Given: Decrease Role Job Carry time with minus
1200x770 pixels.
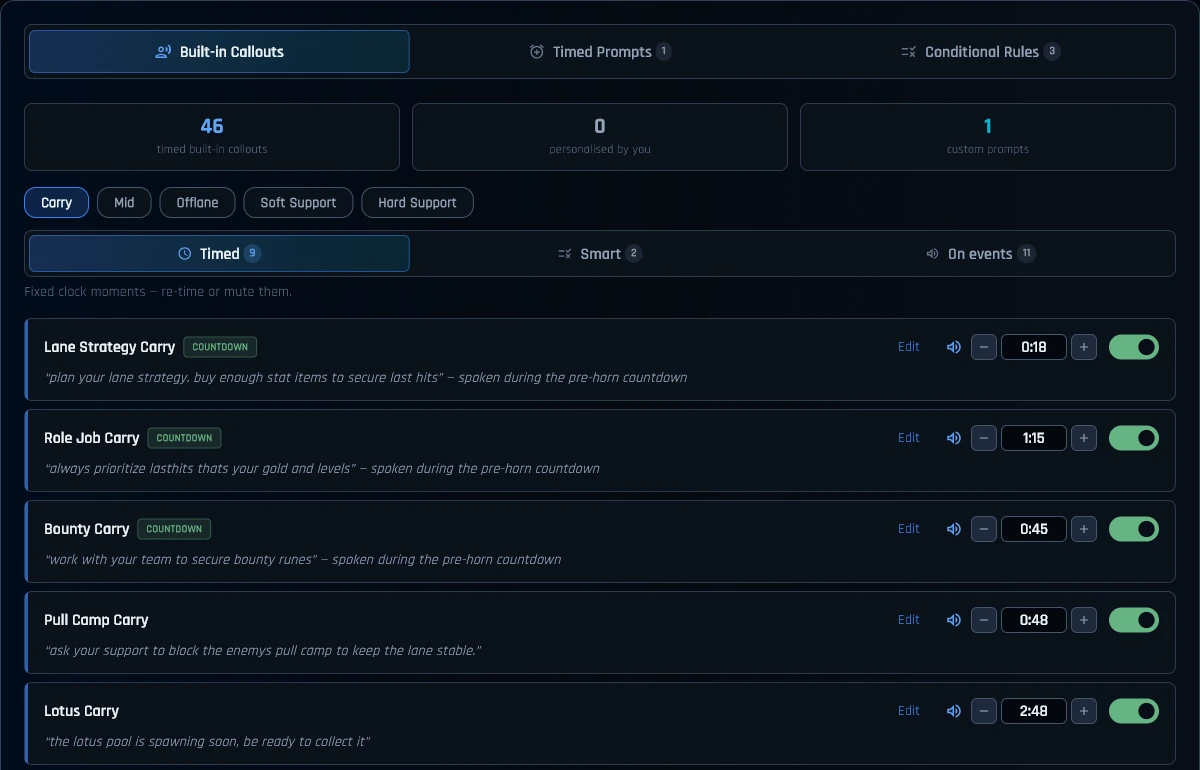Looking at the screenshot, I should pyautogui.click(x=984, y=438).
